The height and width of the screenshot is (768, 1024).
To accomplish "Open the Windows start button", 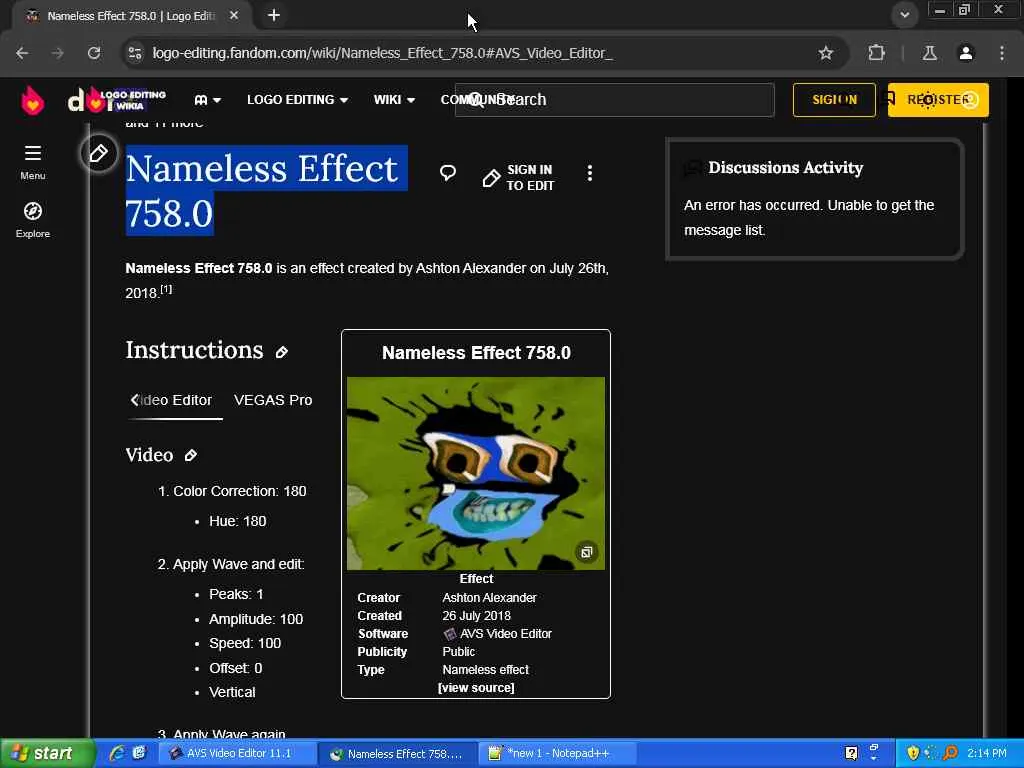I will 47,754.
